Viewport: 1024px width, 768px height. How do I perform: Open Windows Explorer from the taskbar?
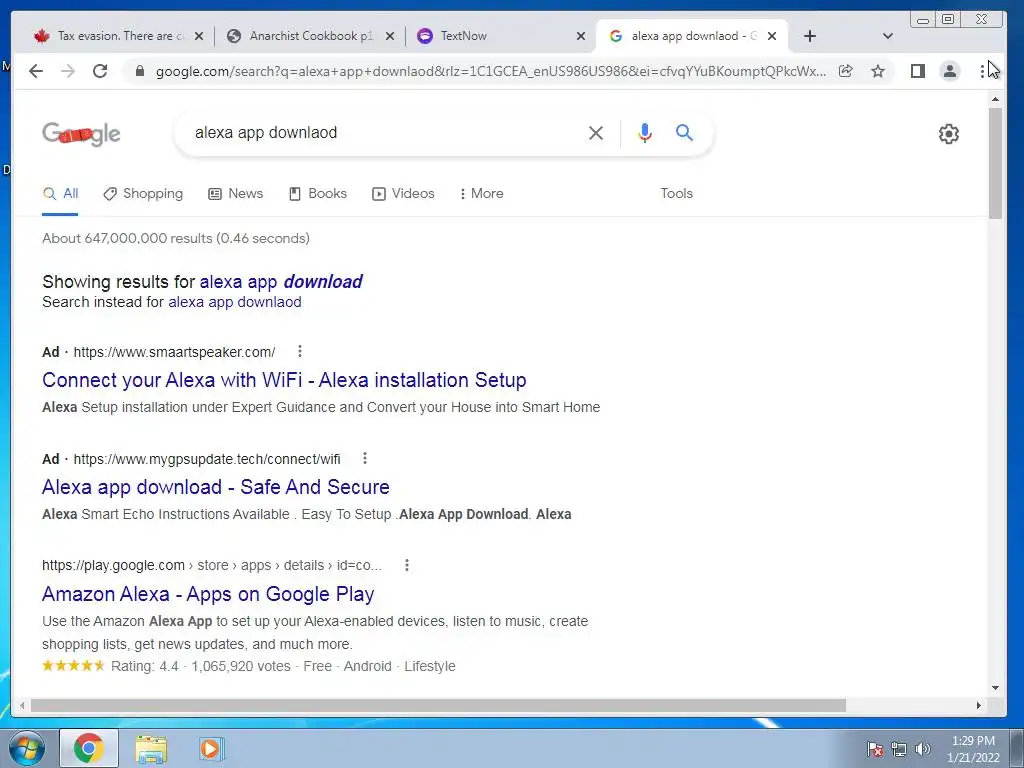(x=151, y=748)
